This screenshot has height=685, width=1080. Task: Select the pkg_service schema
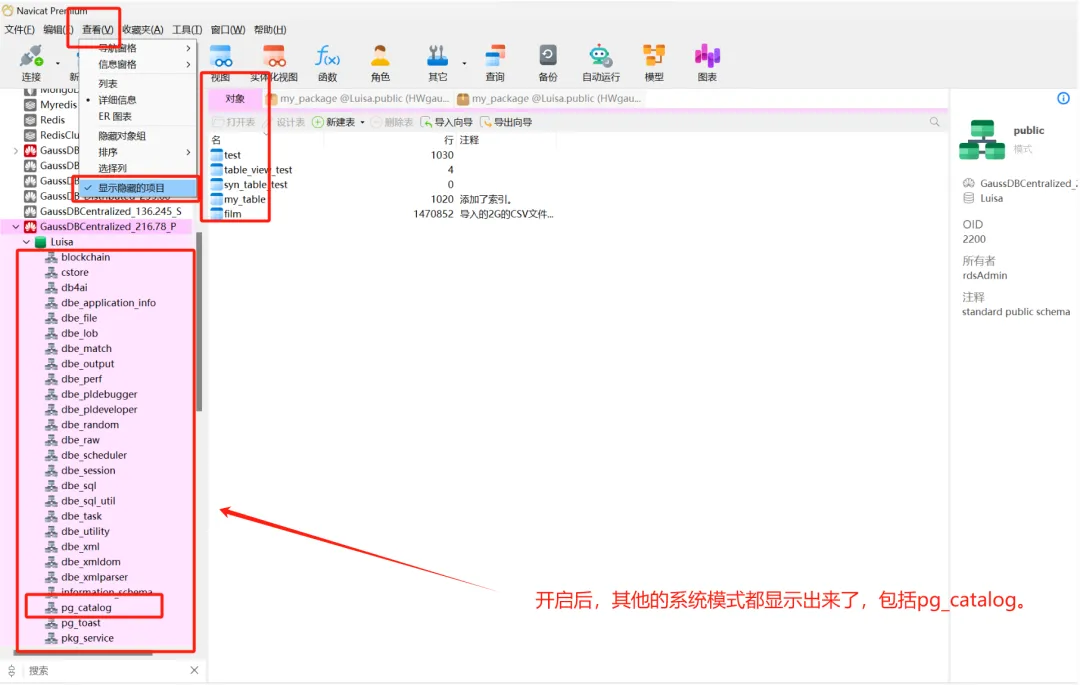pyautogui.click(x=87, y=638)
